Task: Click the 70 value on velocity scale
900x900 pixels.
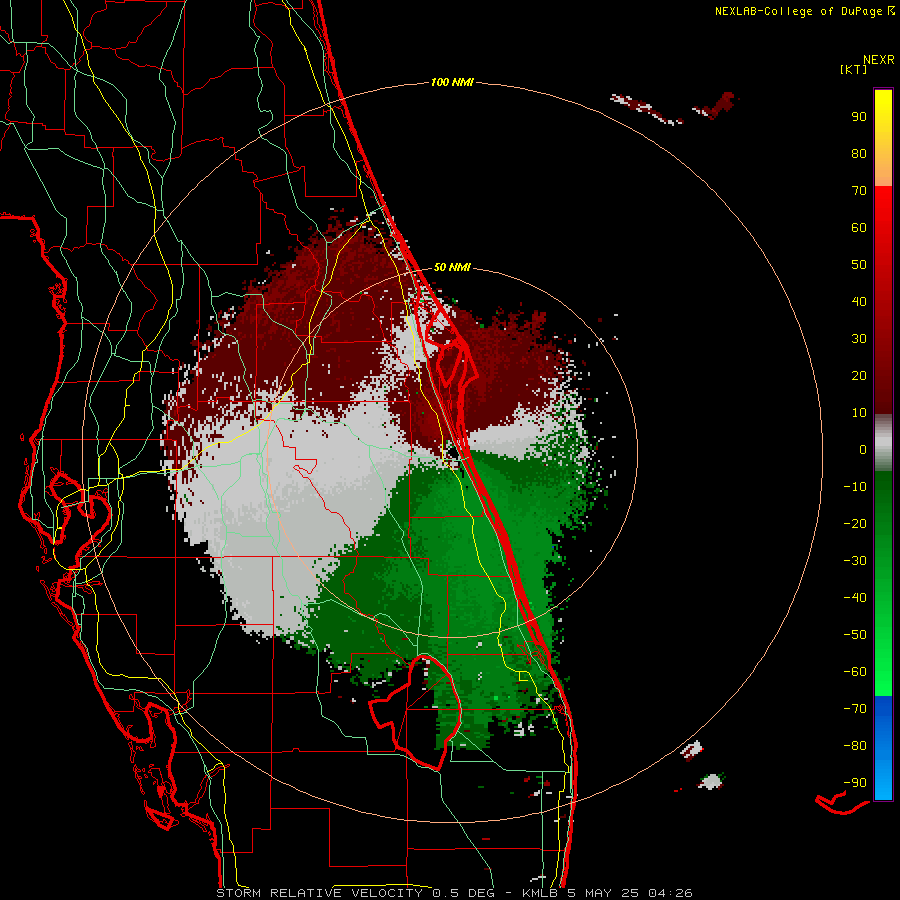Action: click(859, 191)
